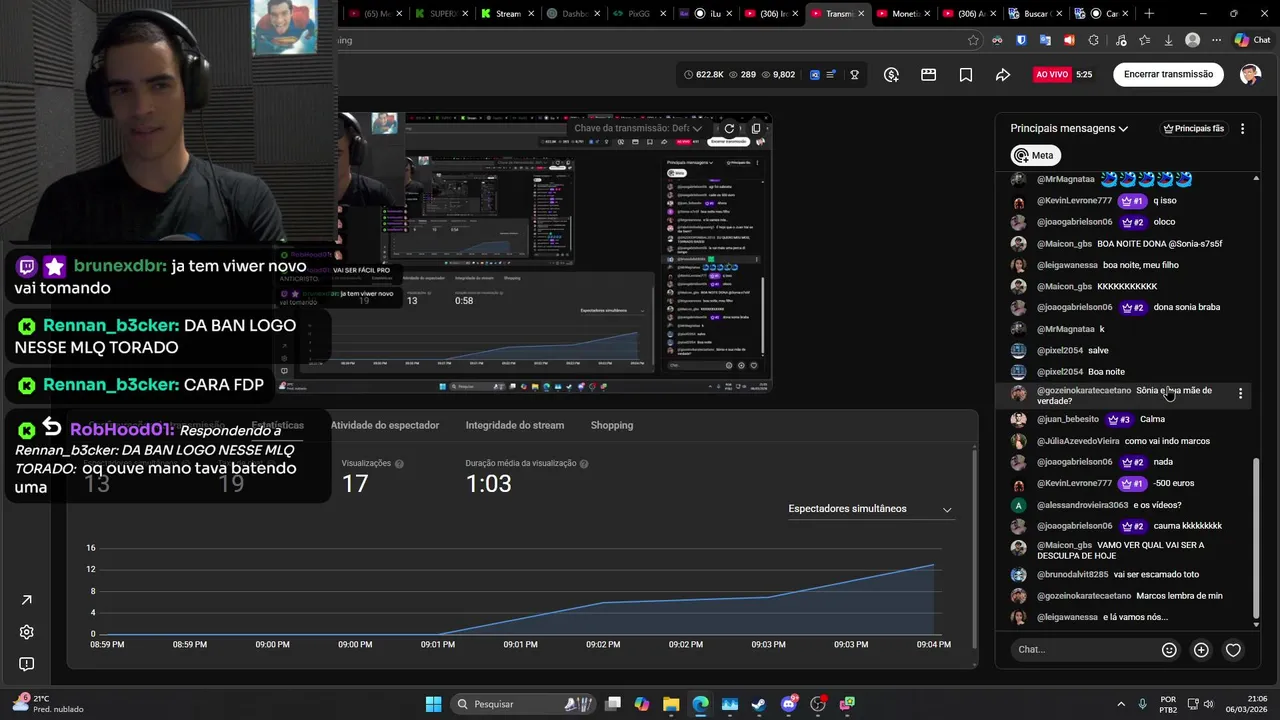Open browser downloads panel
Screen dimensions: 1280x720
[1168, 40]
